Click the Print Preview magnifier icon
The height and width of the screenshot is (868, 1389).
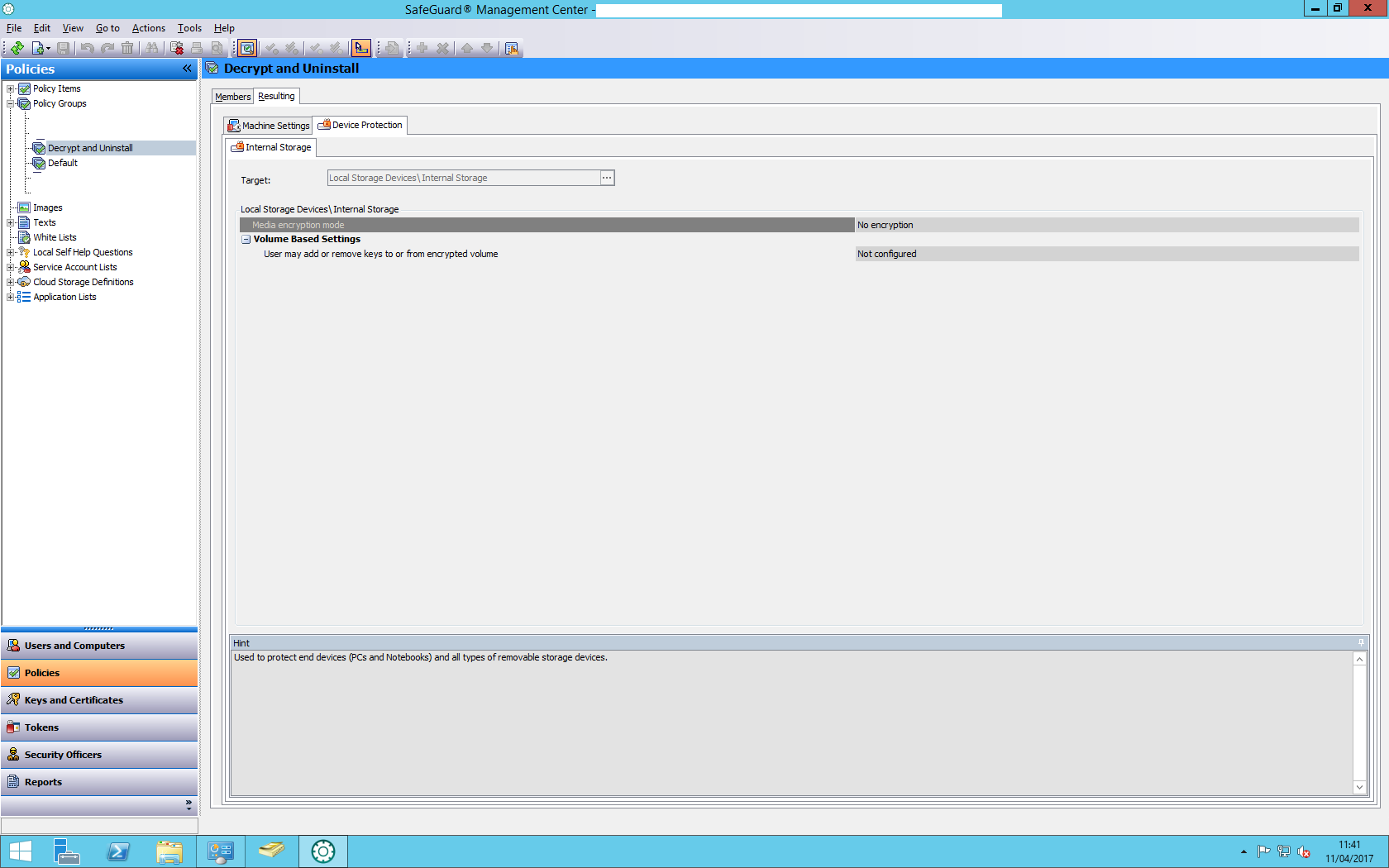(x=217, y=48)
